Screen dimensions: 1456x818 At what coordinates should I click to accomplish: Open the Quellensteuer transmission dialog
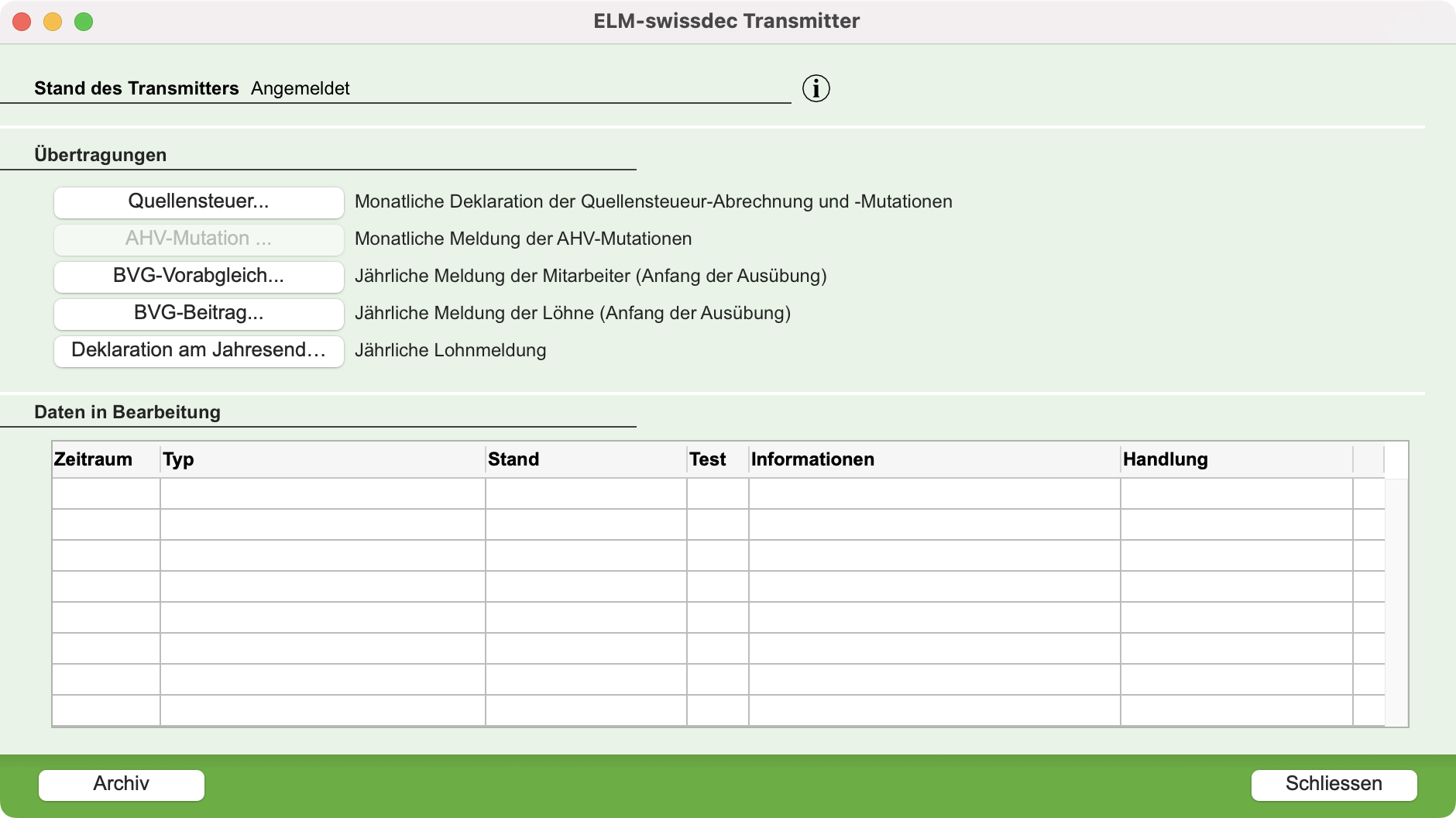pos(199,201)
